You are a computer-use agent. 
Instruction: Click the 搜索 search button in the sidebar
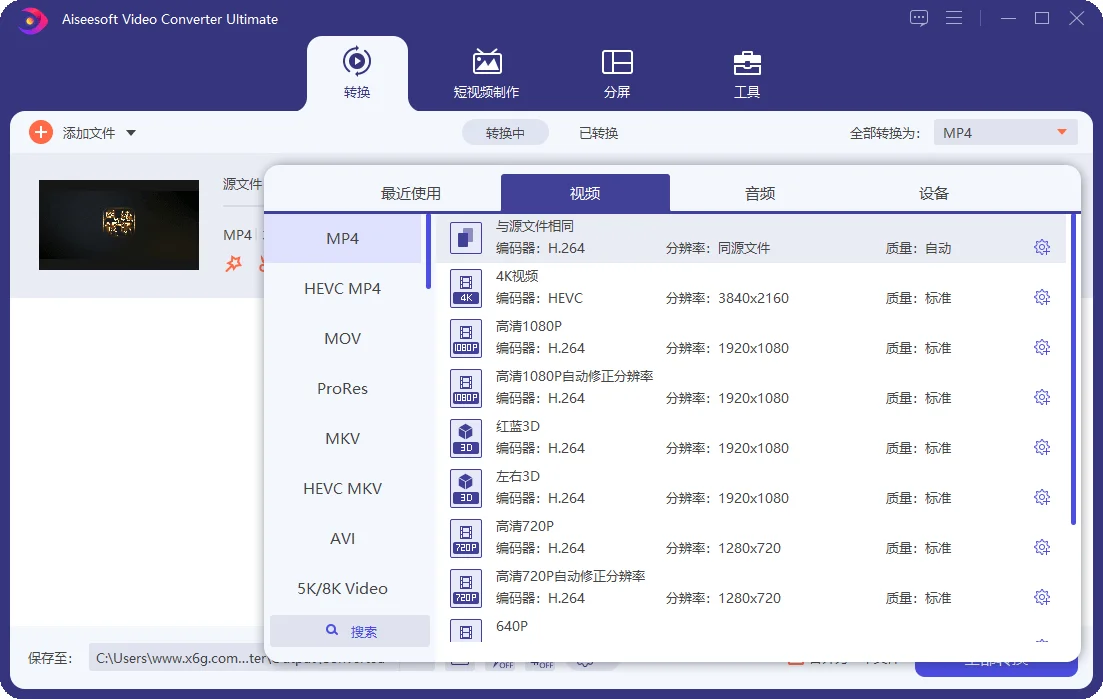[x=349, y=631]
